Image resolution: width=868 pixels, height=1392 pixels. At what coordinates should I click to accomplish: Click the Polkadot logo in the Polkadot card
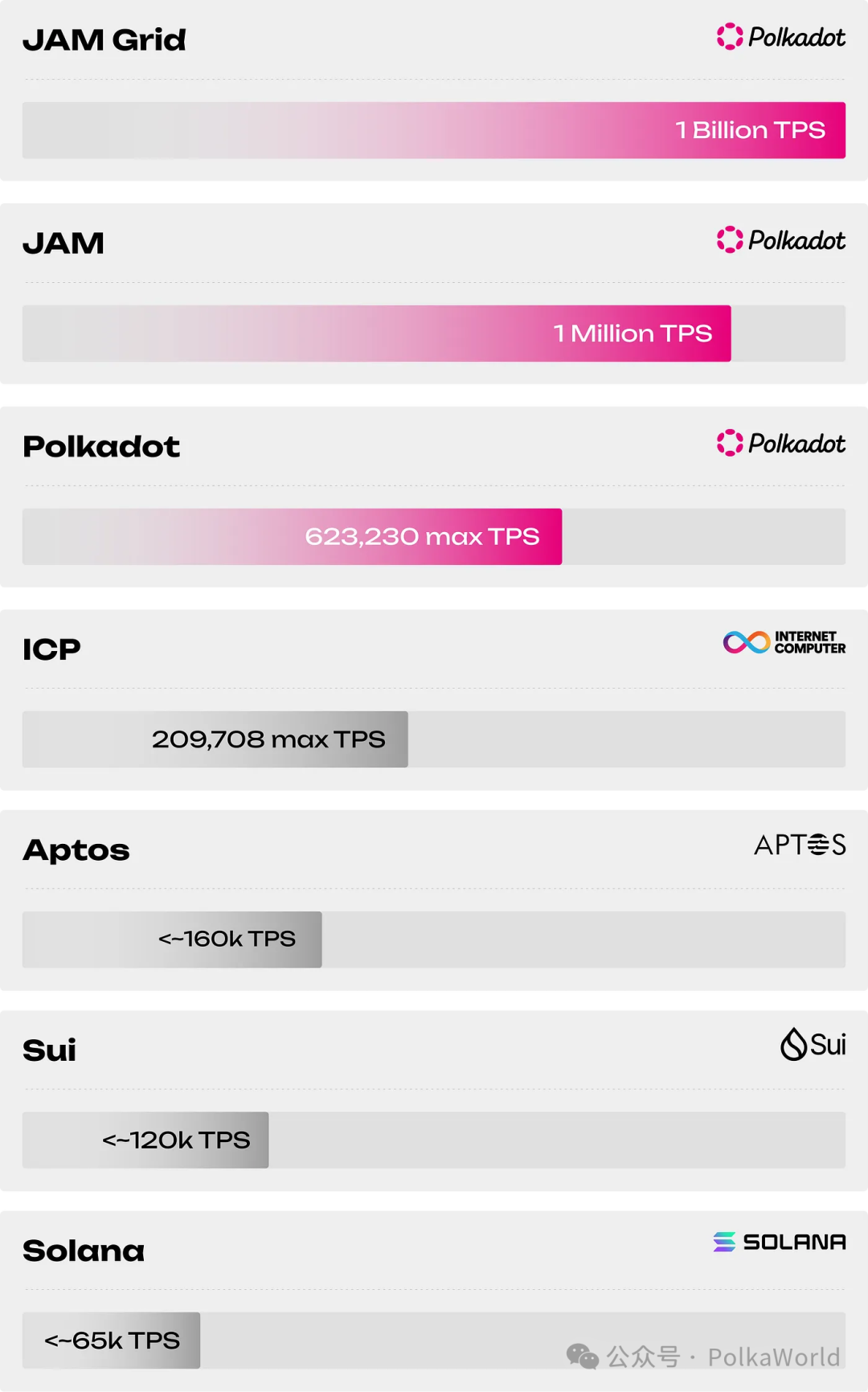click(x=780, y=444)
